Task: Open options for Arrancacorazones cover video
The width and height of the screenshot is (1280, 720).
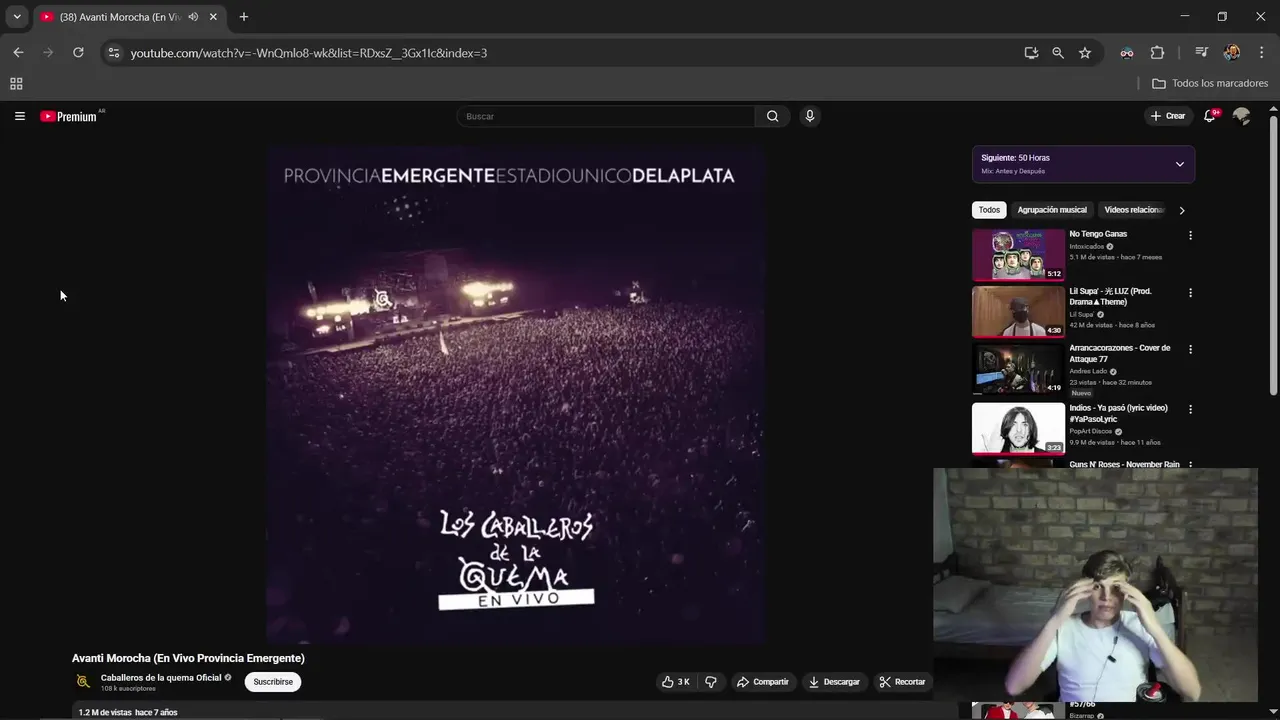Action: [x=1190, y=350]
